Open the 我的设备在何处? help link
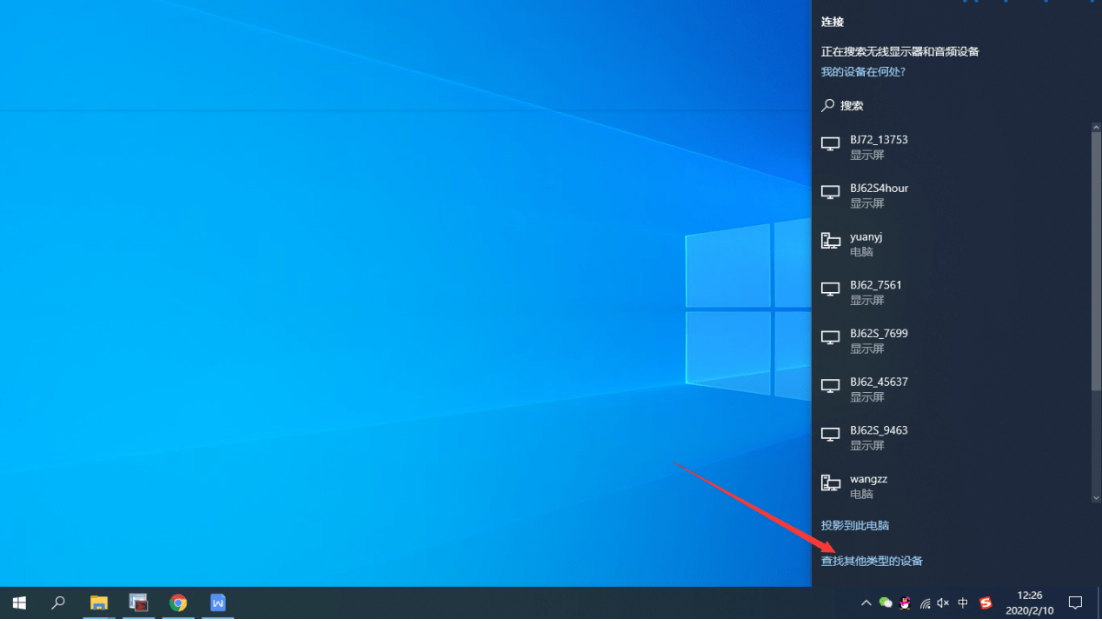The image size is (1102, 621). (863, 72)
